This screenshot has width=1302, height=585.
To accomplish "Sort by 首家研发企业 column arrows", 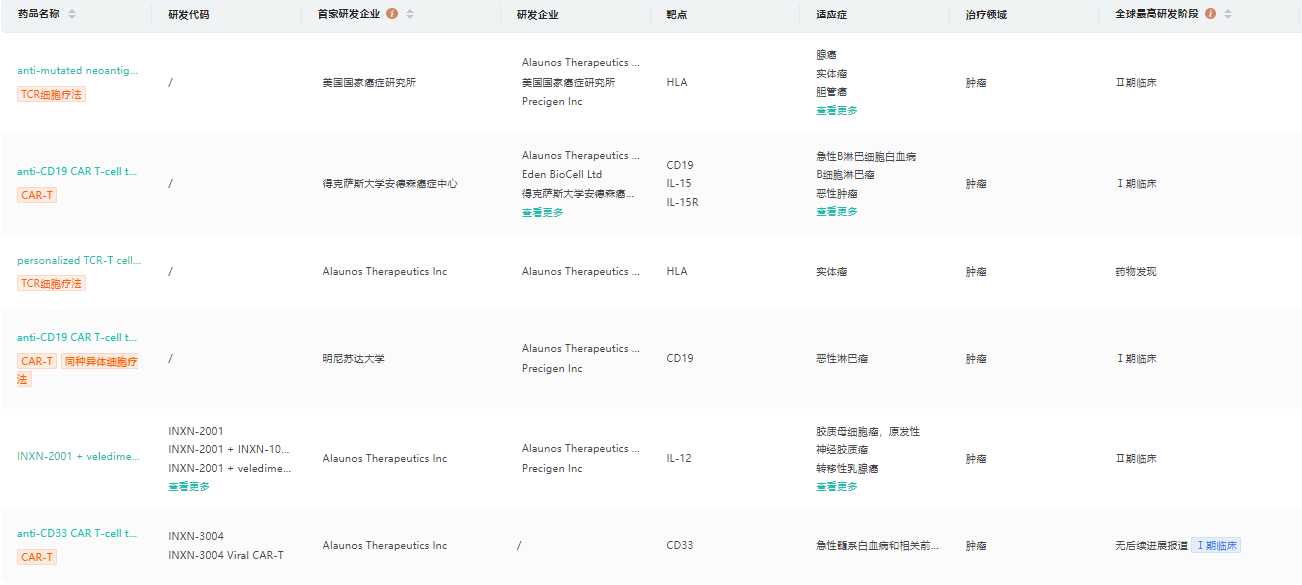I will (x=410, y=14).
